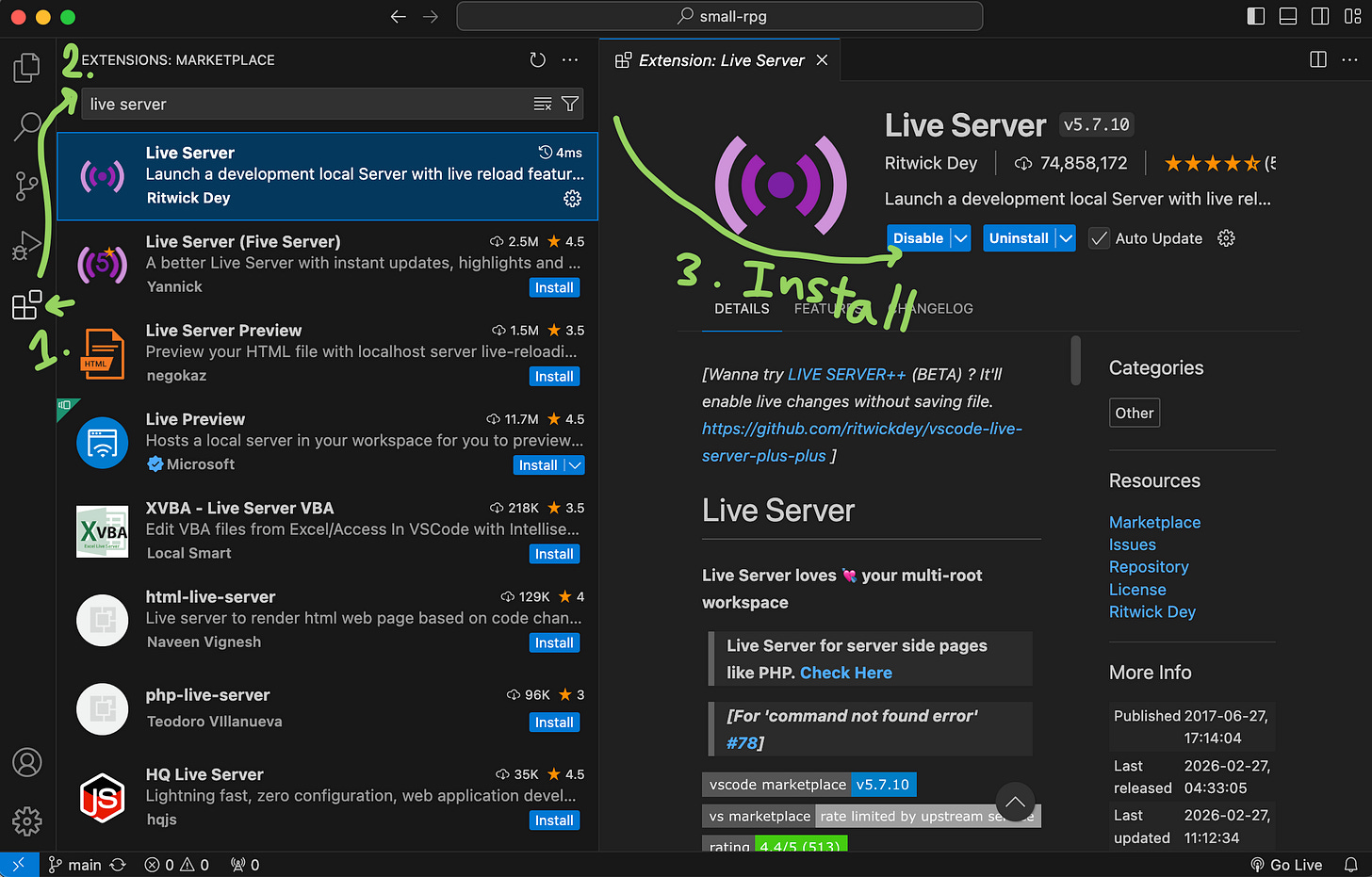This screenshot has height=877, width=1372.
Task: Install Microsoft Live Preview extension
Action: (x=538, y=465)
